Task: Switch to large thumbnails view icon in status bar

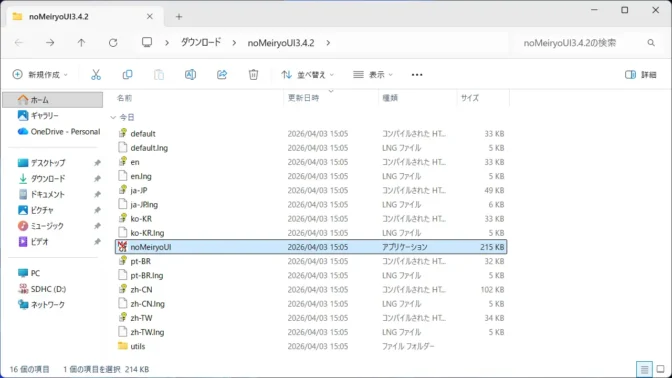Action: [x=660, y=369]
